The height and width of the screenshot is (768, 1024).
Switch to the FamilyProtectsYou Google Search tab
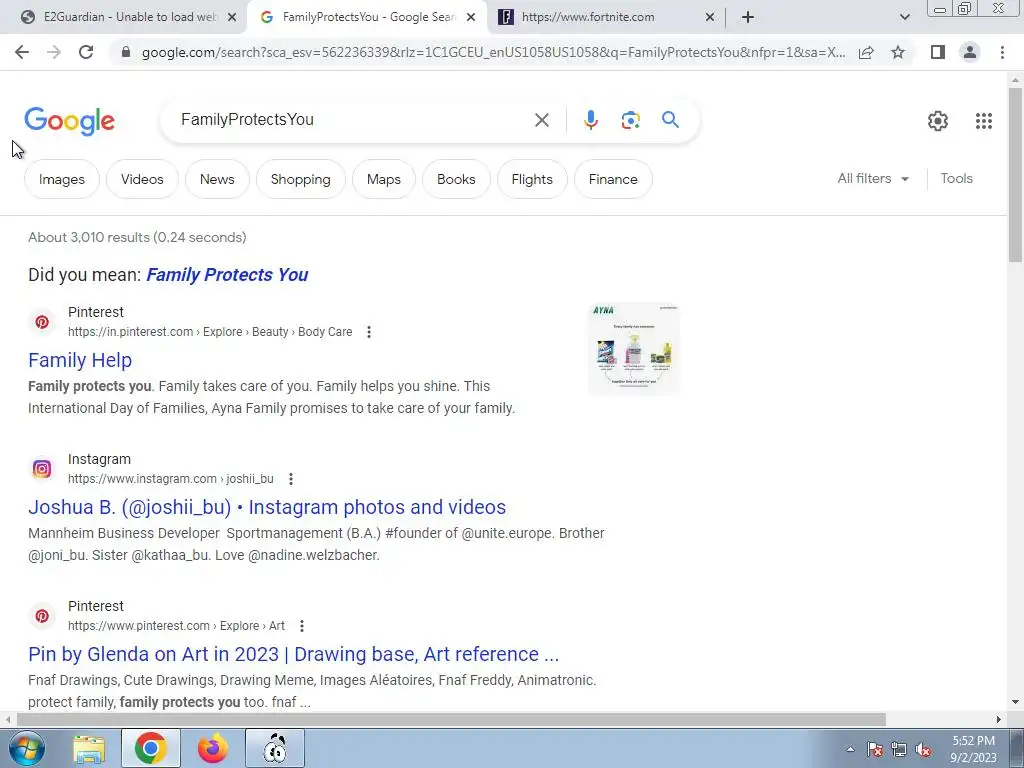[x=368, y=18]
